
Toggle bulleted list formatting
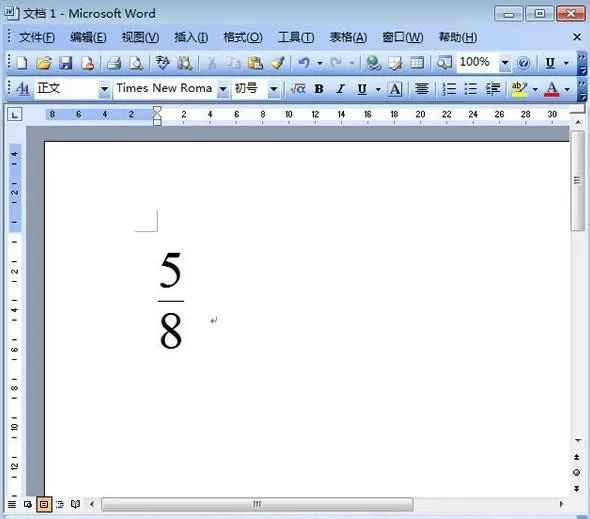point(470,89)
